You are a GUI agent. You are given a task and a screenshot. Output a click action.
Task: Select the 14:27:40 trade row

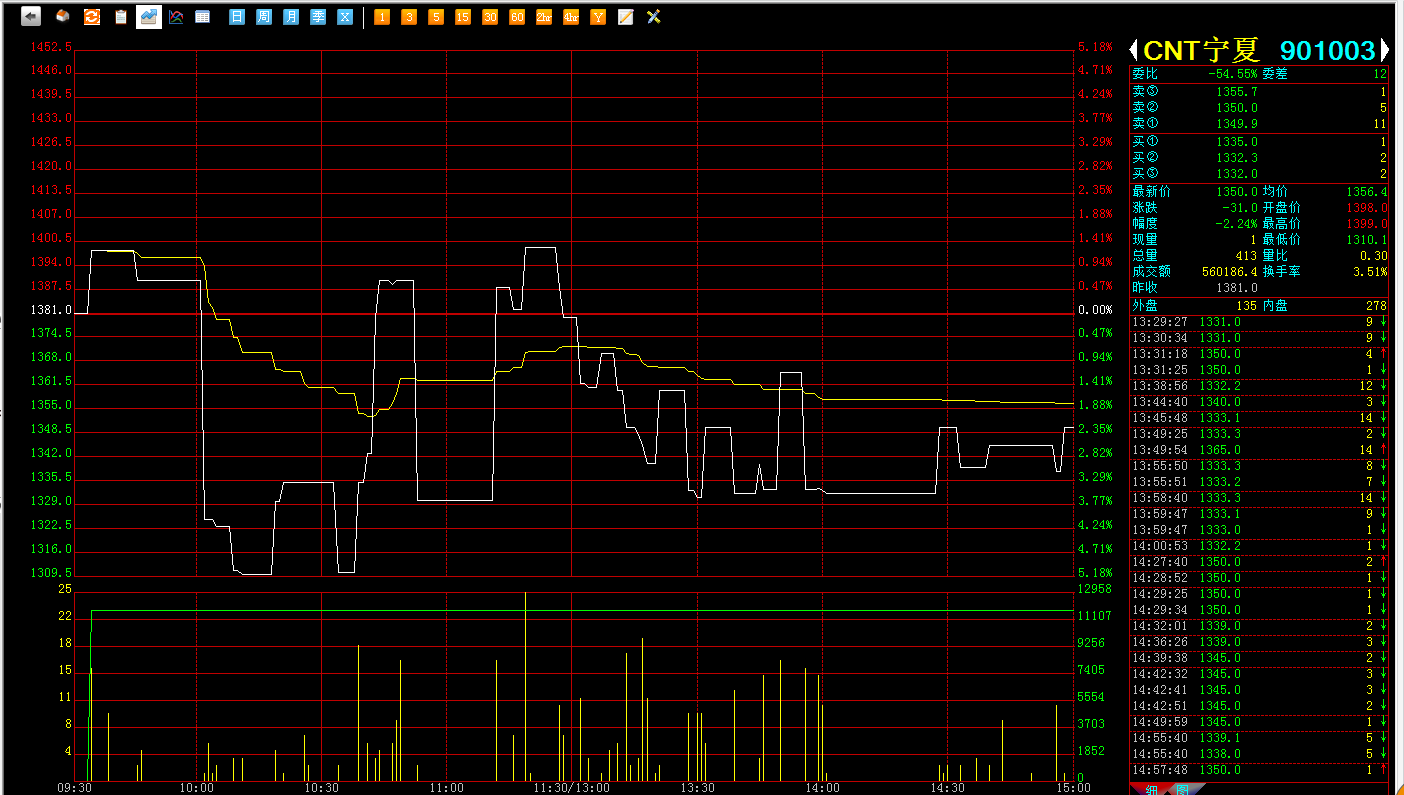(1260, 562)
